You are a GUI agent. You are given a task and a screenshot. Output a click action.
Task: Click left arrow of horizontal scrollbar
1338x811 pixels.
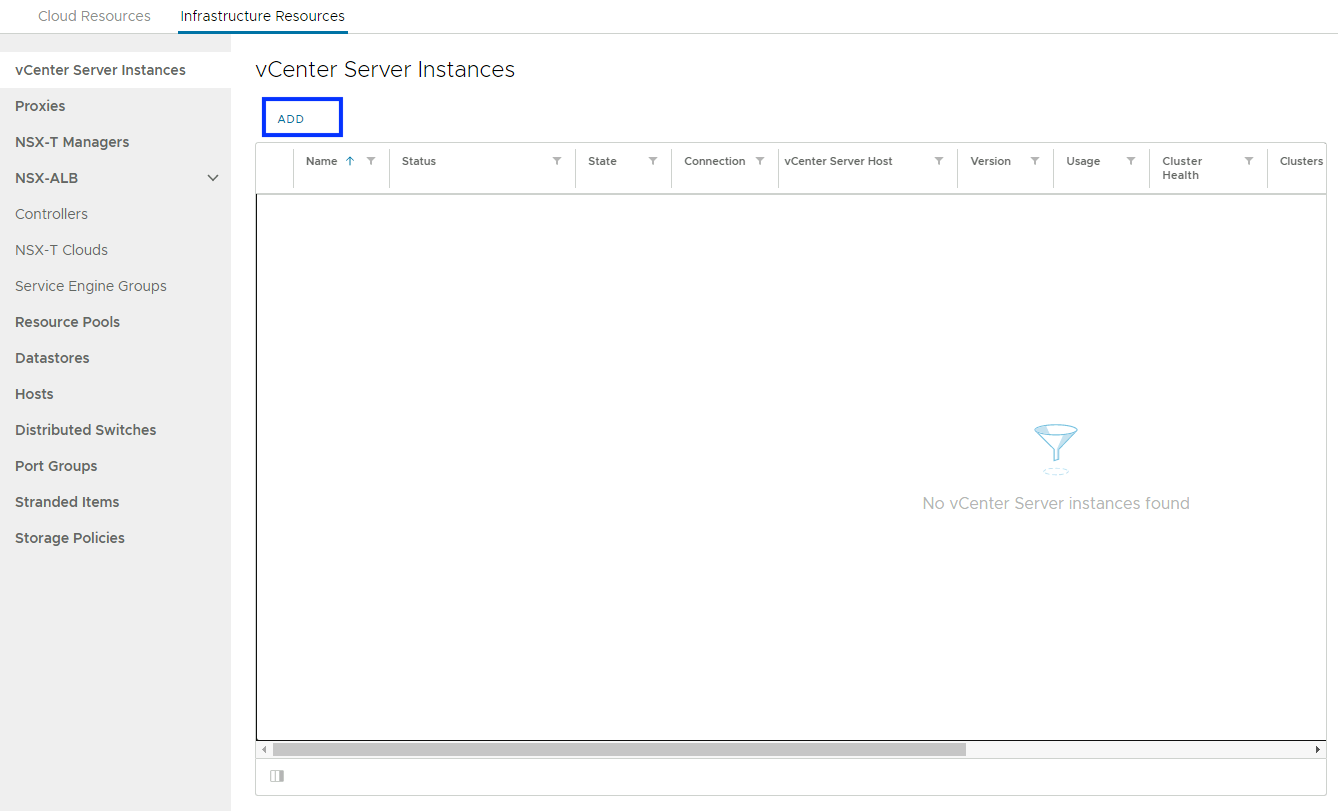(264, 749)
